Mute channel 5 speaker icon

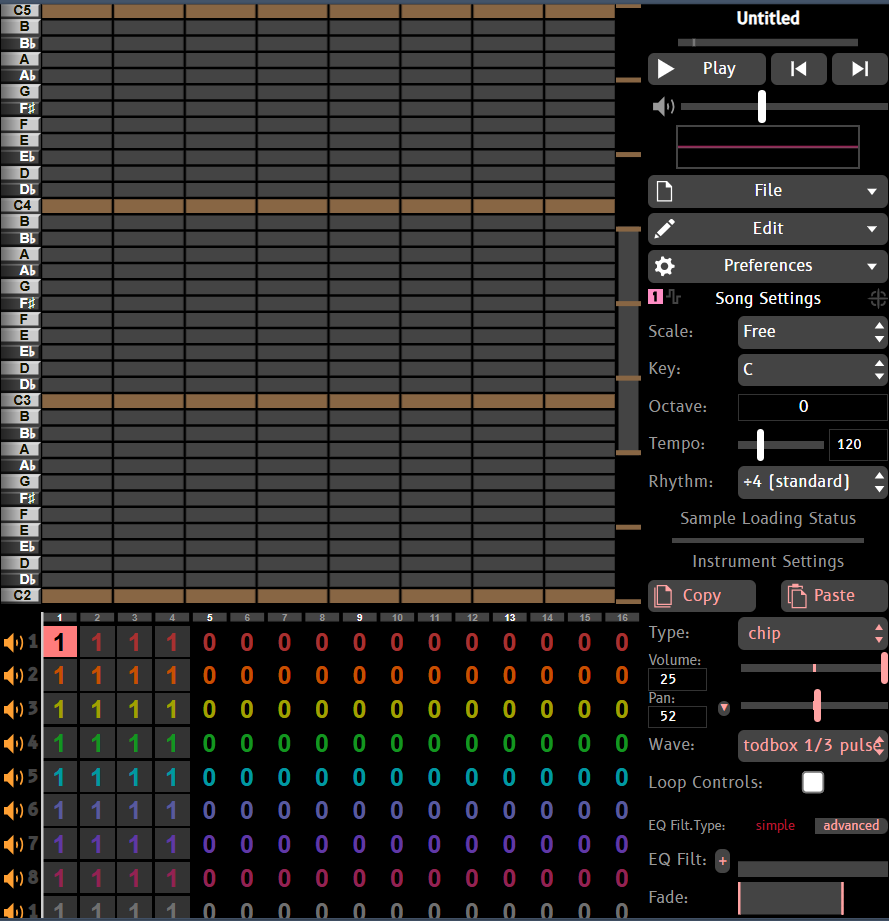pyautogui.click(x=13, y=777)
